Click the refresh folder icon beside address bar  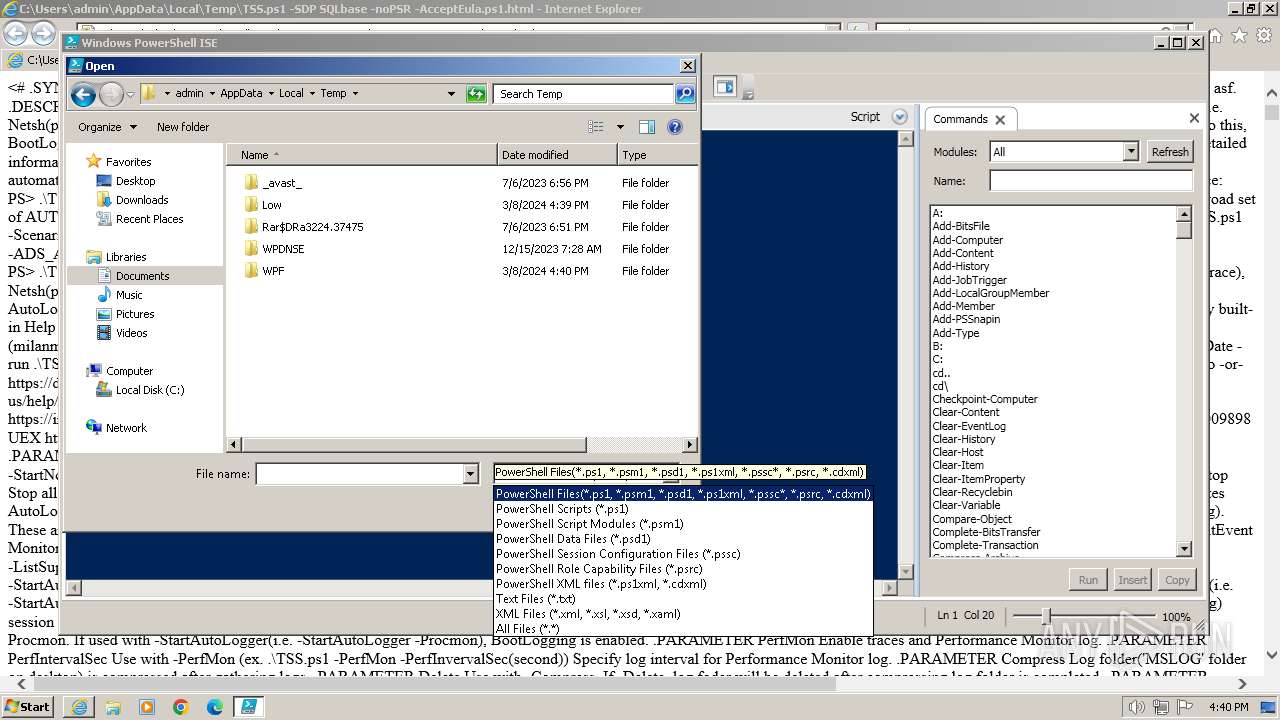click(x=477, y=94)
